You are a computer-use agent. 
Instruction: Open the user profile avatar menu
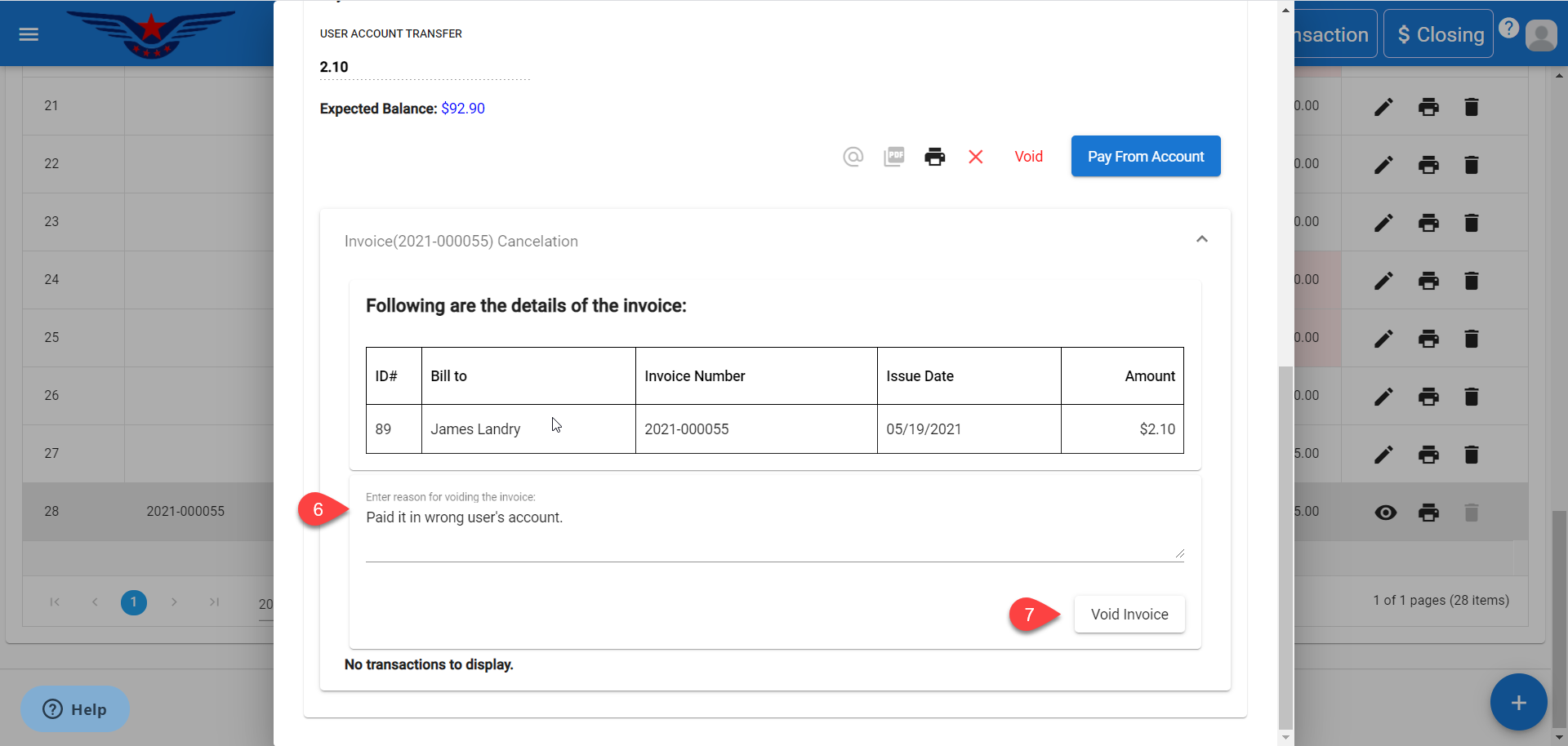click(1541, 35)
